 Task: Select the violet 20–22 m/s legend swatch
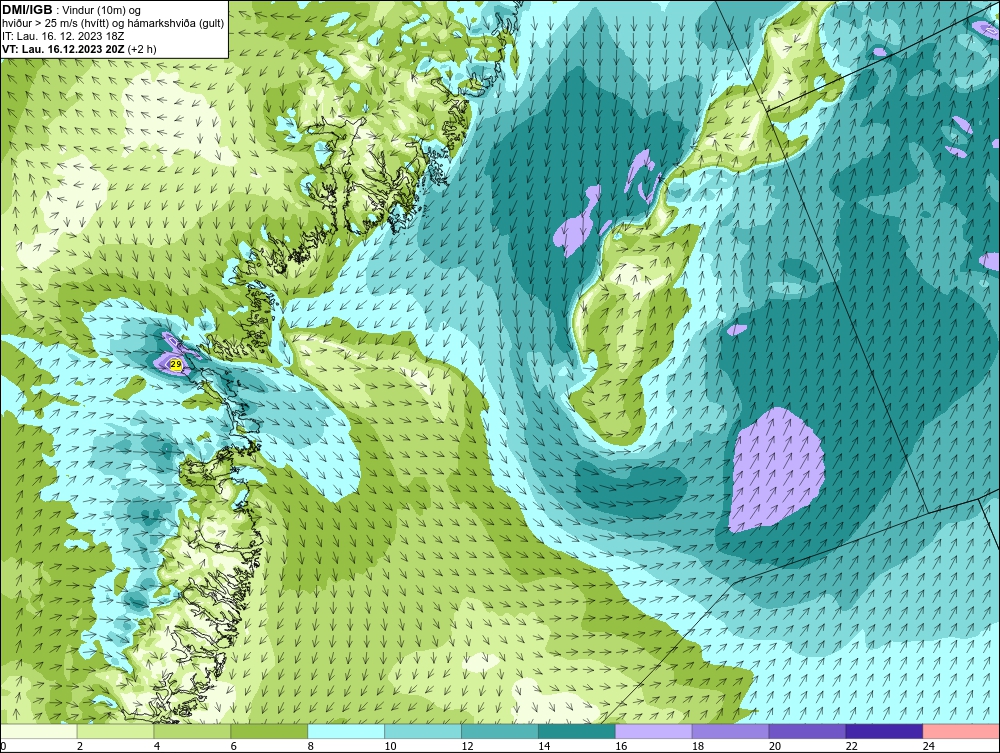pyautogui.click(x=807, y=731)
